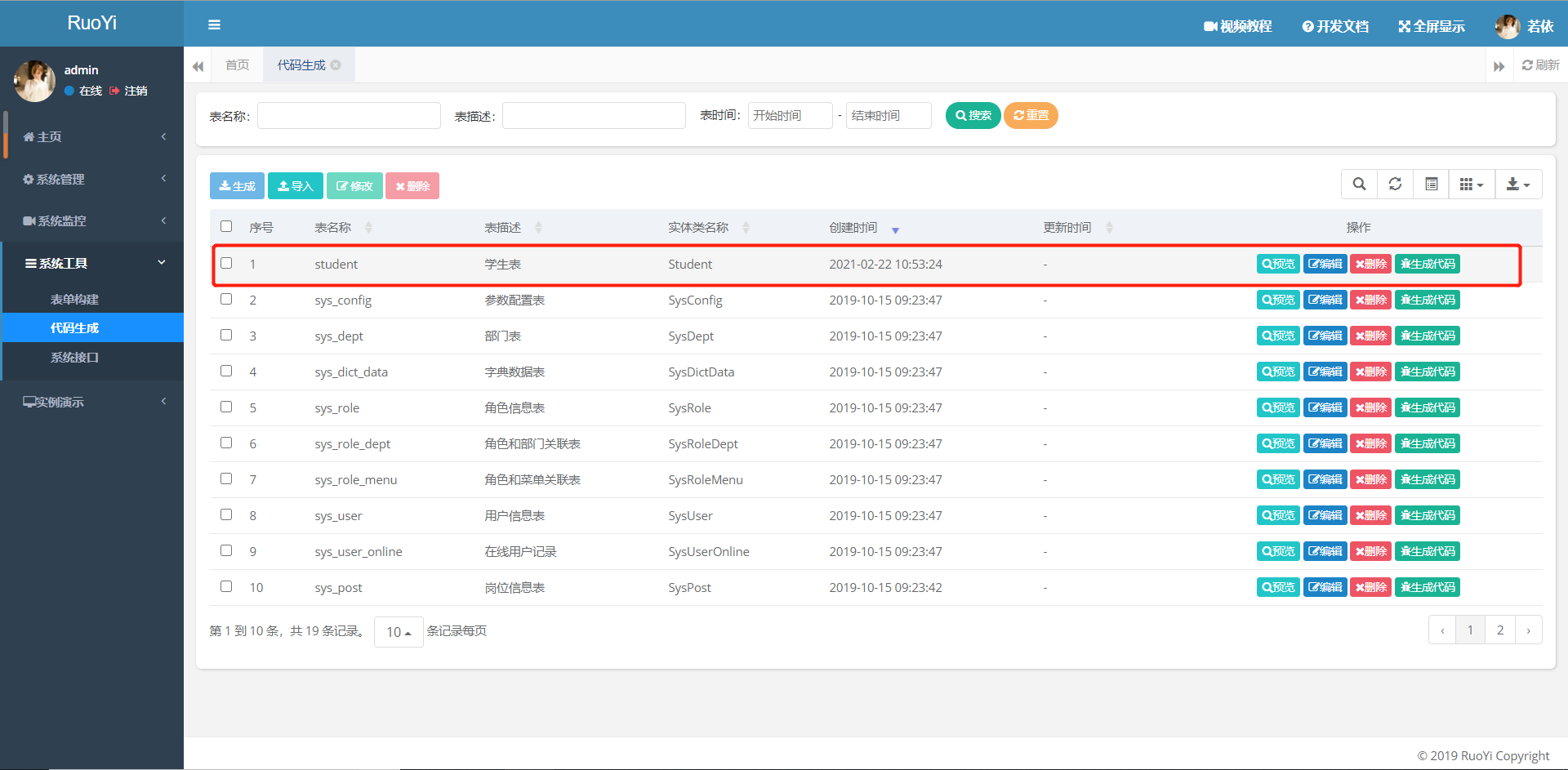Check the sys_dept row checkbox
The image size is (1568, 770).
point(226,335)
